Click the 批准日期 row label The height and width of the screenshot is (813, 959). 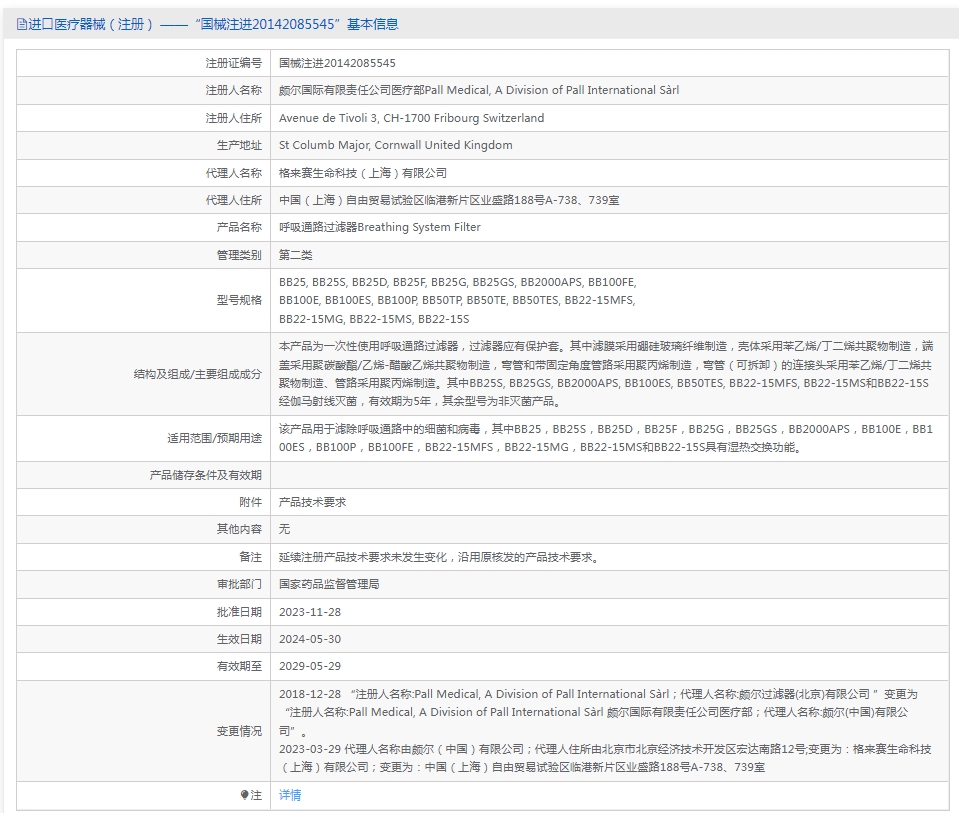239,612
